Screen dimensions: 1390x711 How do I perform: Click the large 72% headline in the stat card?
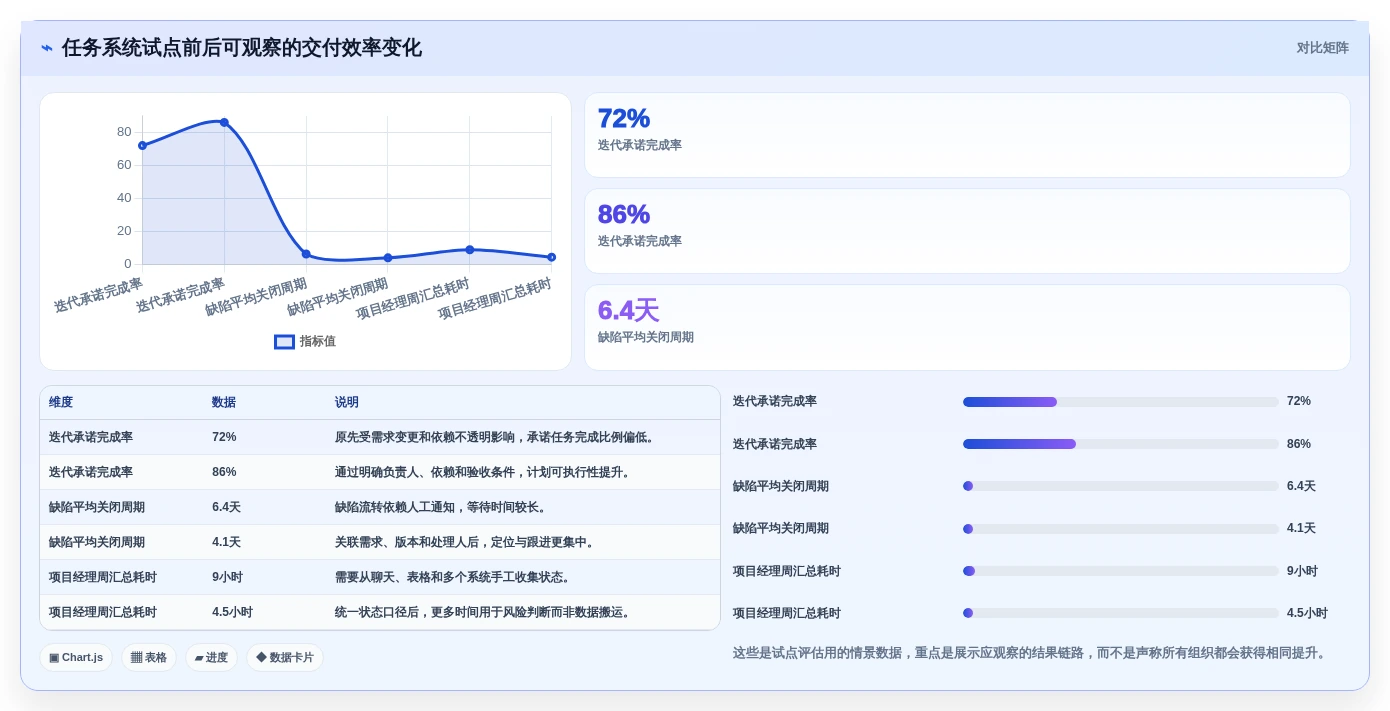point(624,118)
